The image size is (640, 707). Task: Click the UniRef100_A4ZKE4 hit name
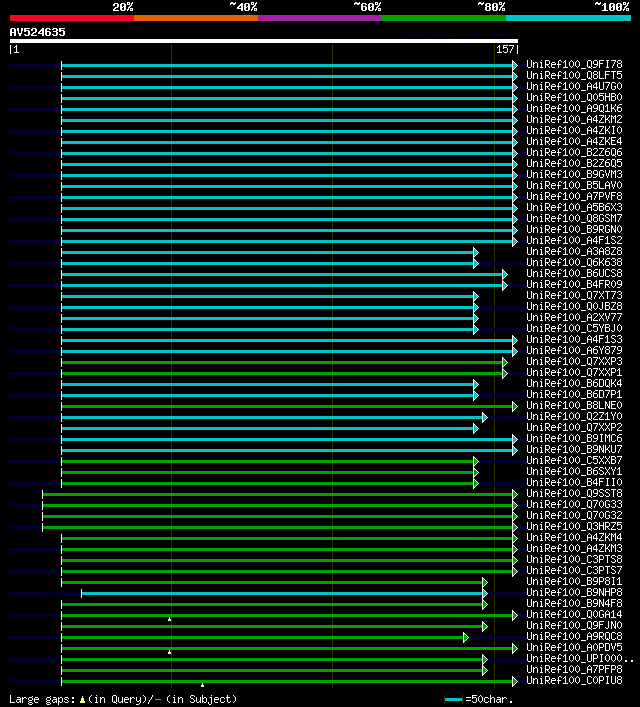point(574,141)
